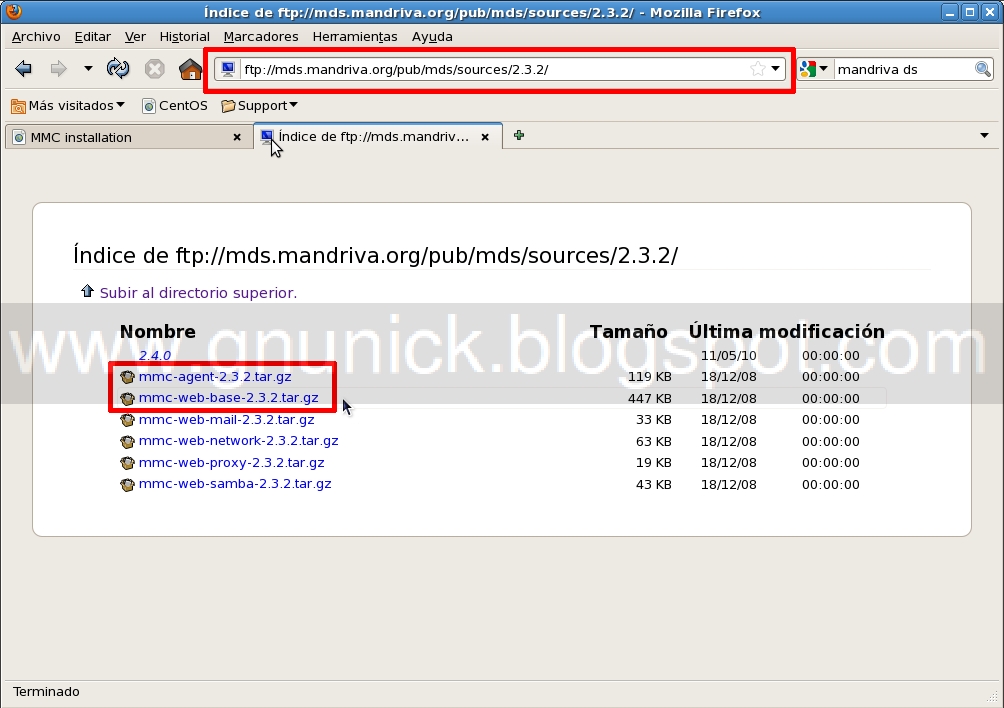Go back with the Back arrow

(x=23, y=68)
